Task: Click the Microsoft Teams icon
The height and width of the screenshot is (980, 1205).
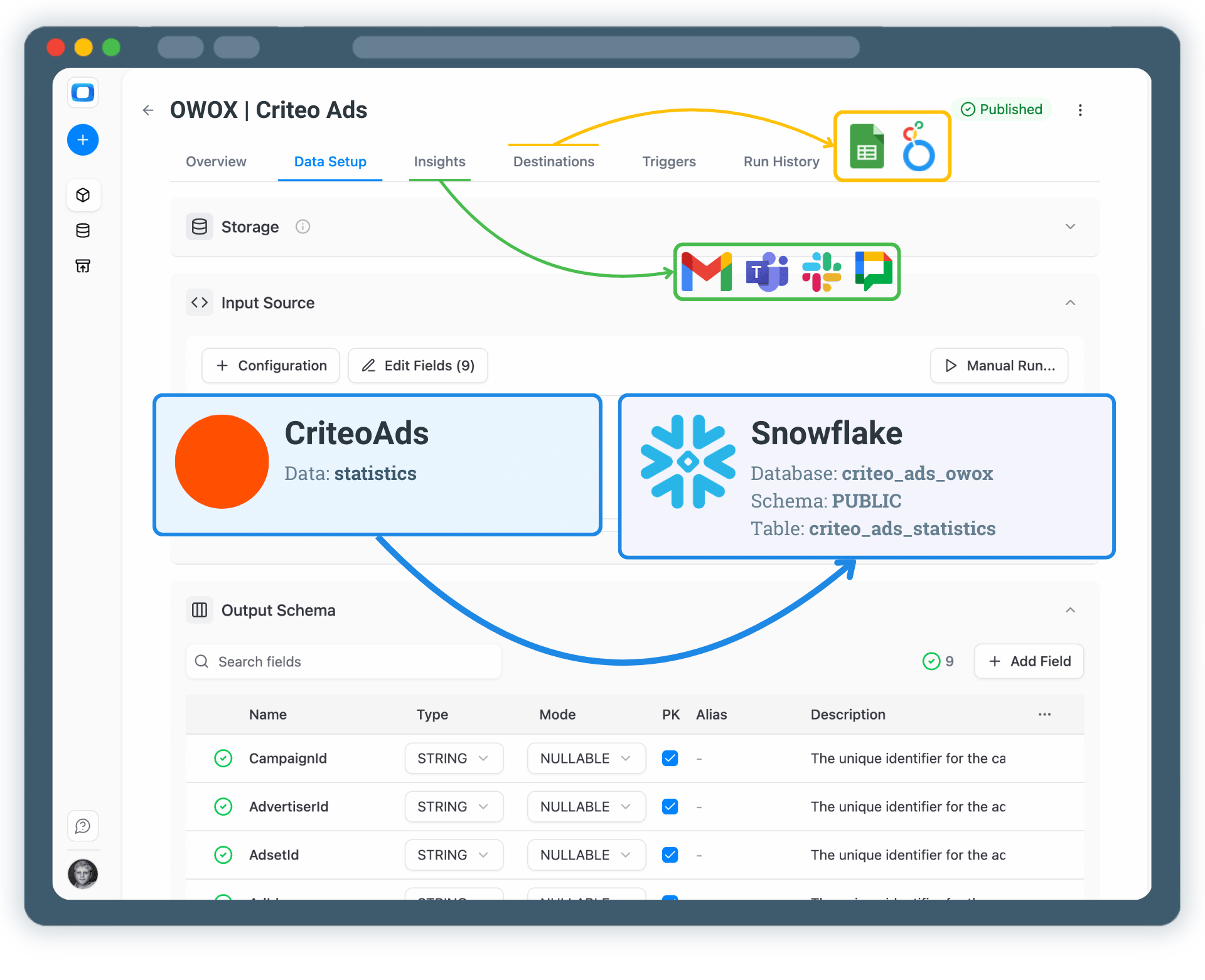Action: click(x=766, y=272)
